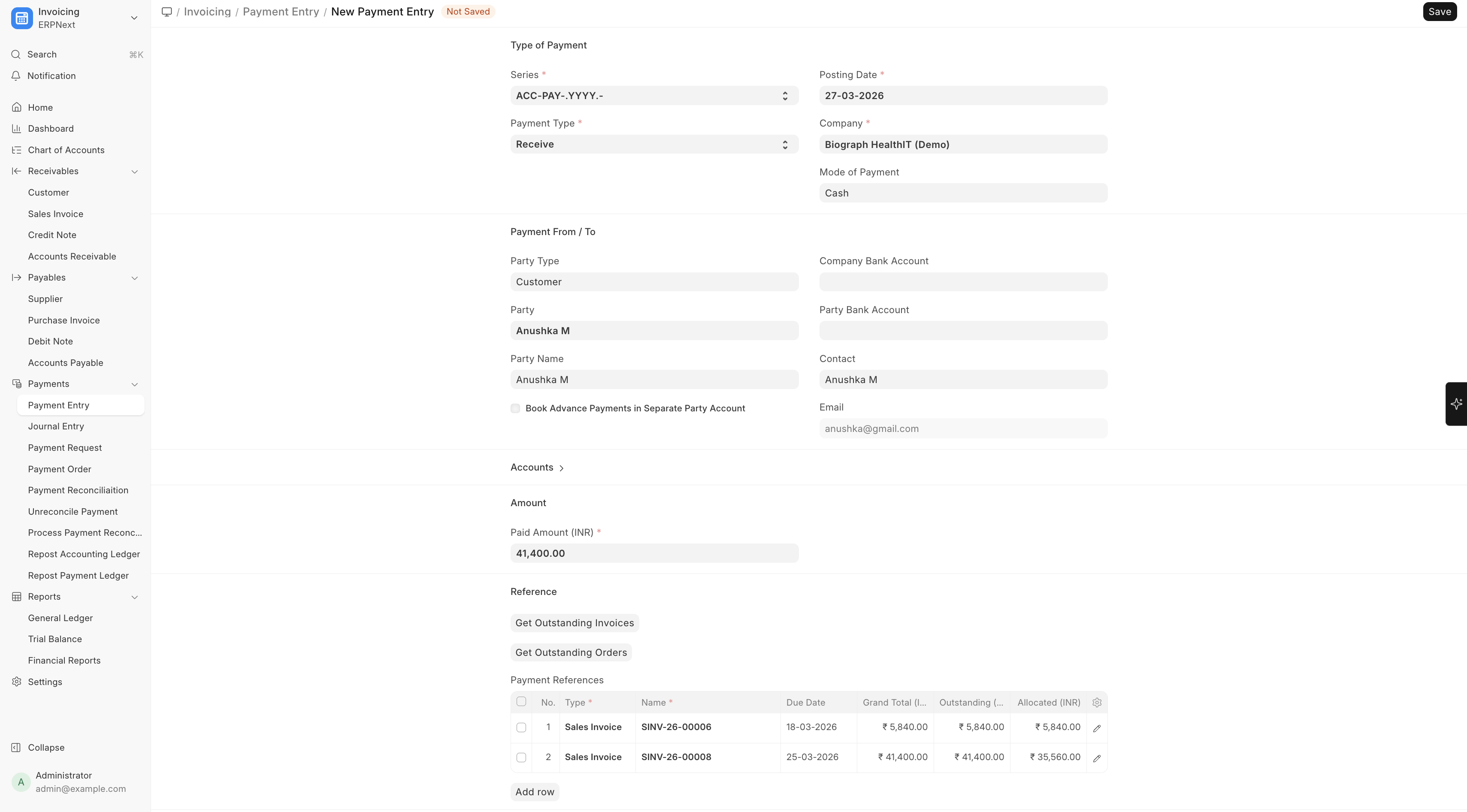Open the Payment References table settings gear
The width and height of the screenshot is (1467, 812).
coord(1096,702)
